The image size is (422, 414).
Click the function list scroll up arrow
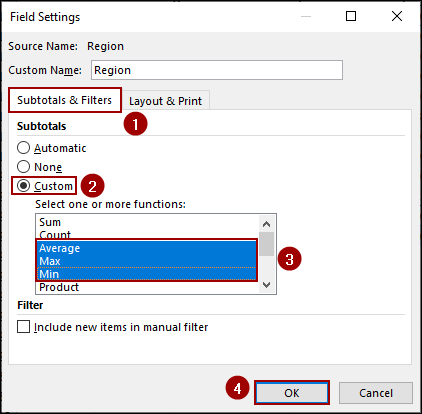pyautogui.click(x=266, y=224)
